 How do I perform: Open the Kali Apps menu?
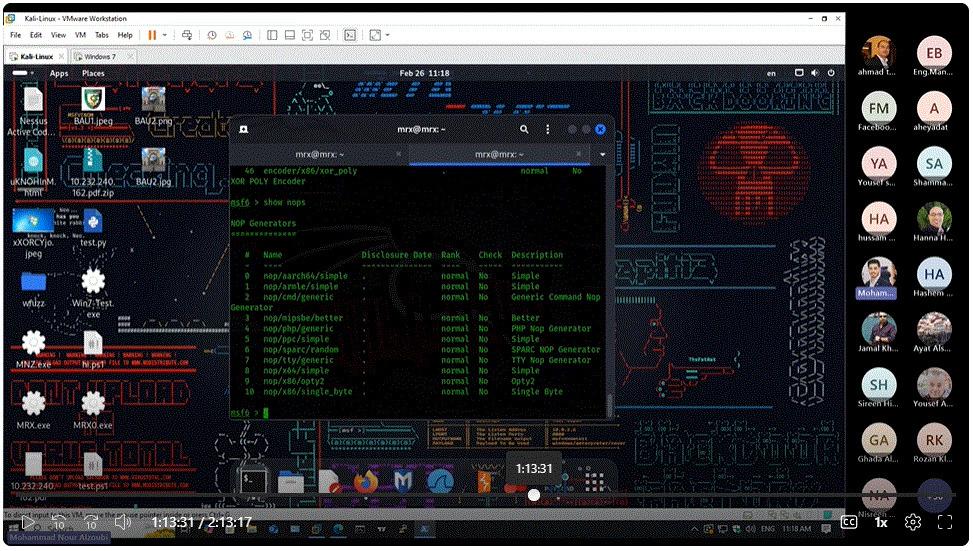(59, 73)
